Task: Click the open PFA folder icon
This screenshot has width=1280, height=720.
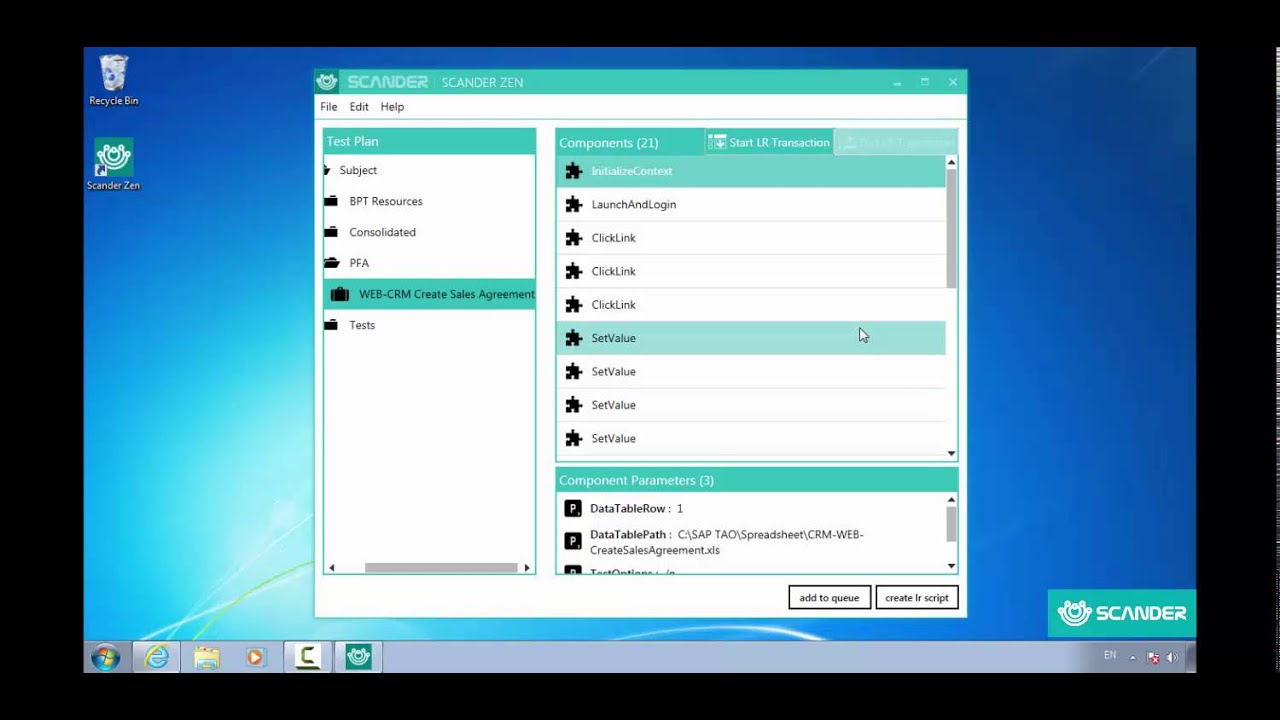Action: [331, 263]
